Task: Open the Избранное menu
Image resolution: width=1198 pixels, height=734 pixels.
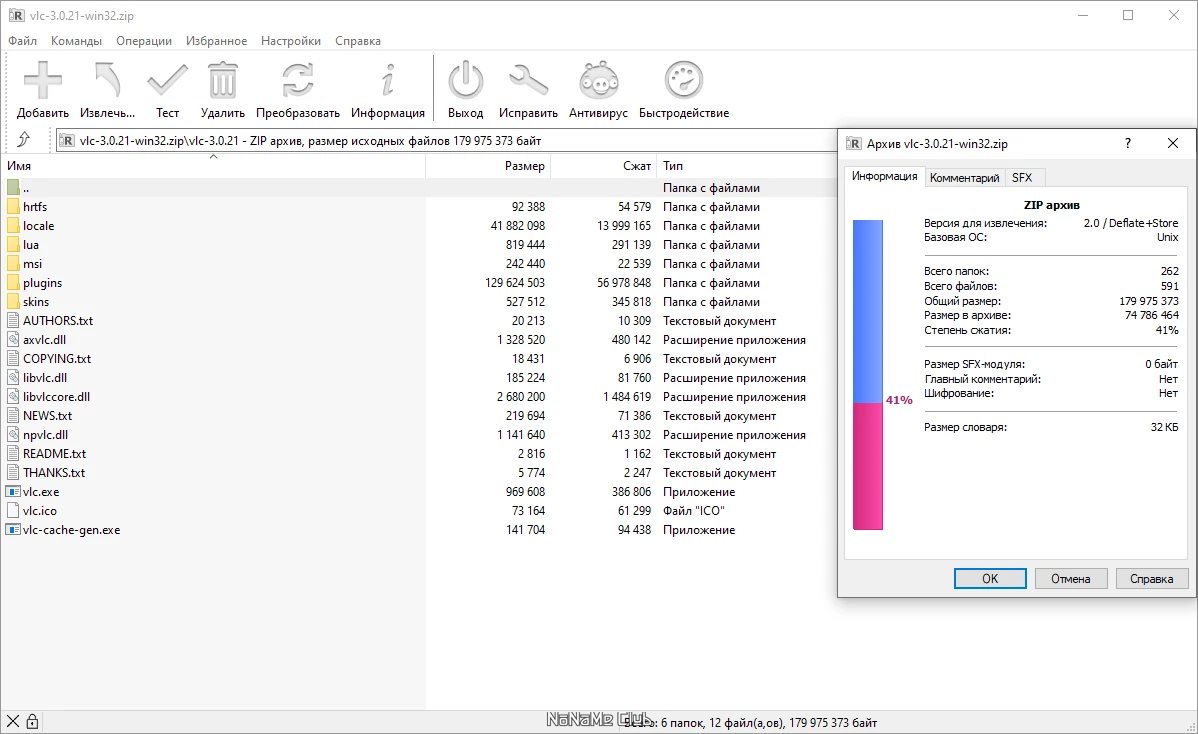Action: [216, 40]
